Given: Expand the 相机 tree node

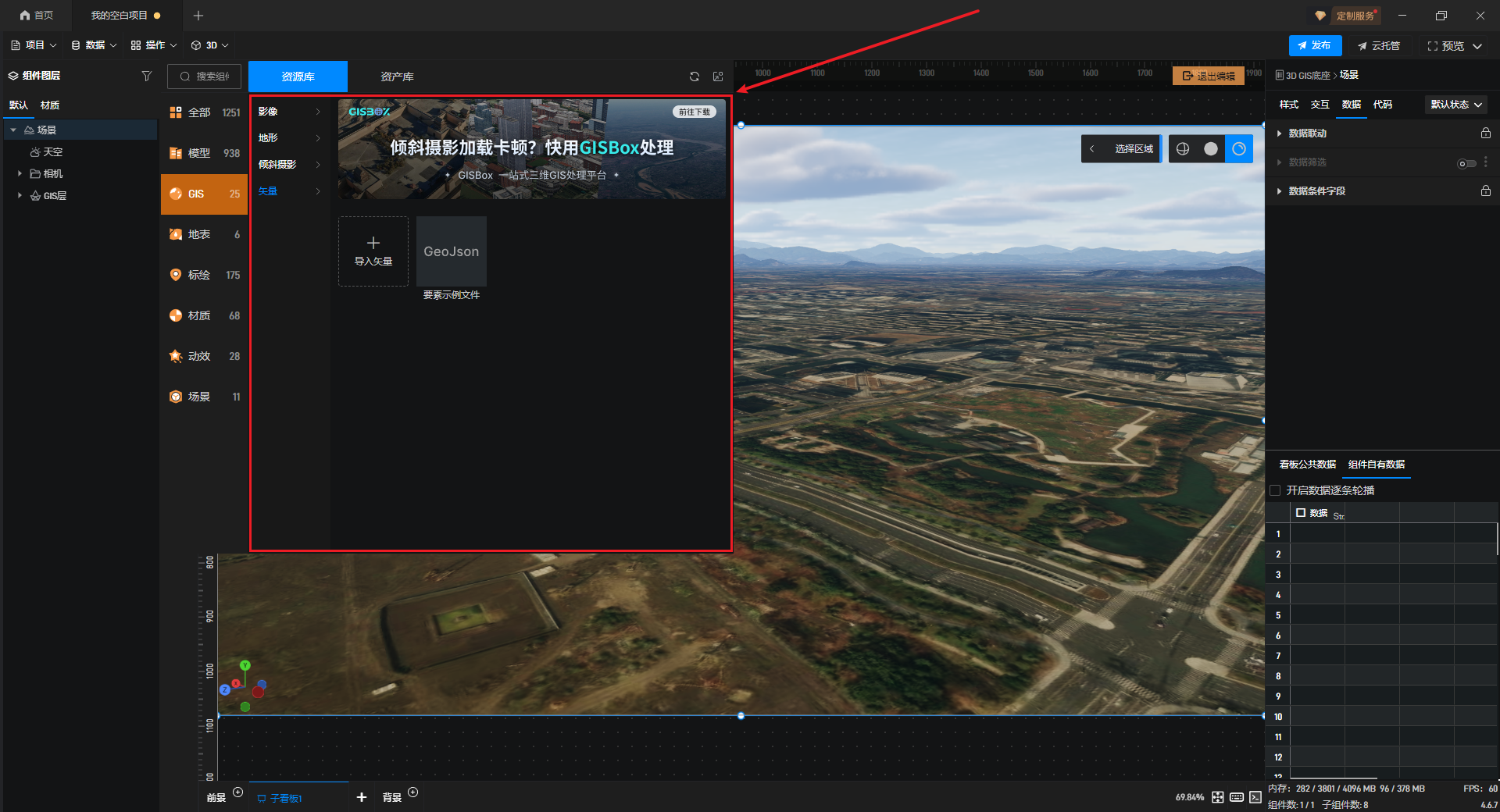Looking at the screenshot, I should point(20,173).
